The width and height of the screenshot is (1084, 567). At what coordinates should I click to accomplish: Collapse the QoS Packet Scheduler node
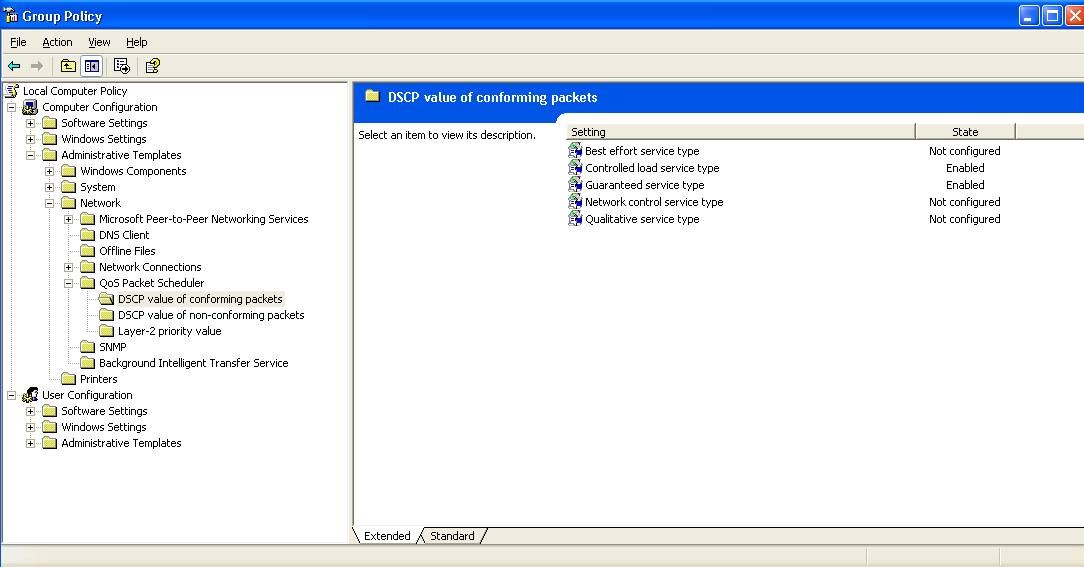pyautogui.click(x=68, y=284)
